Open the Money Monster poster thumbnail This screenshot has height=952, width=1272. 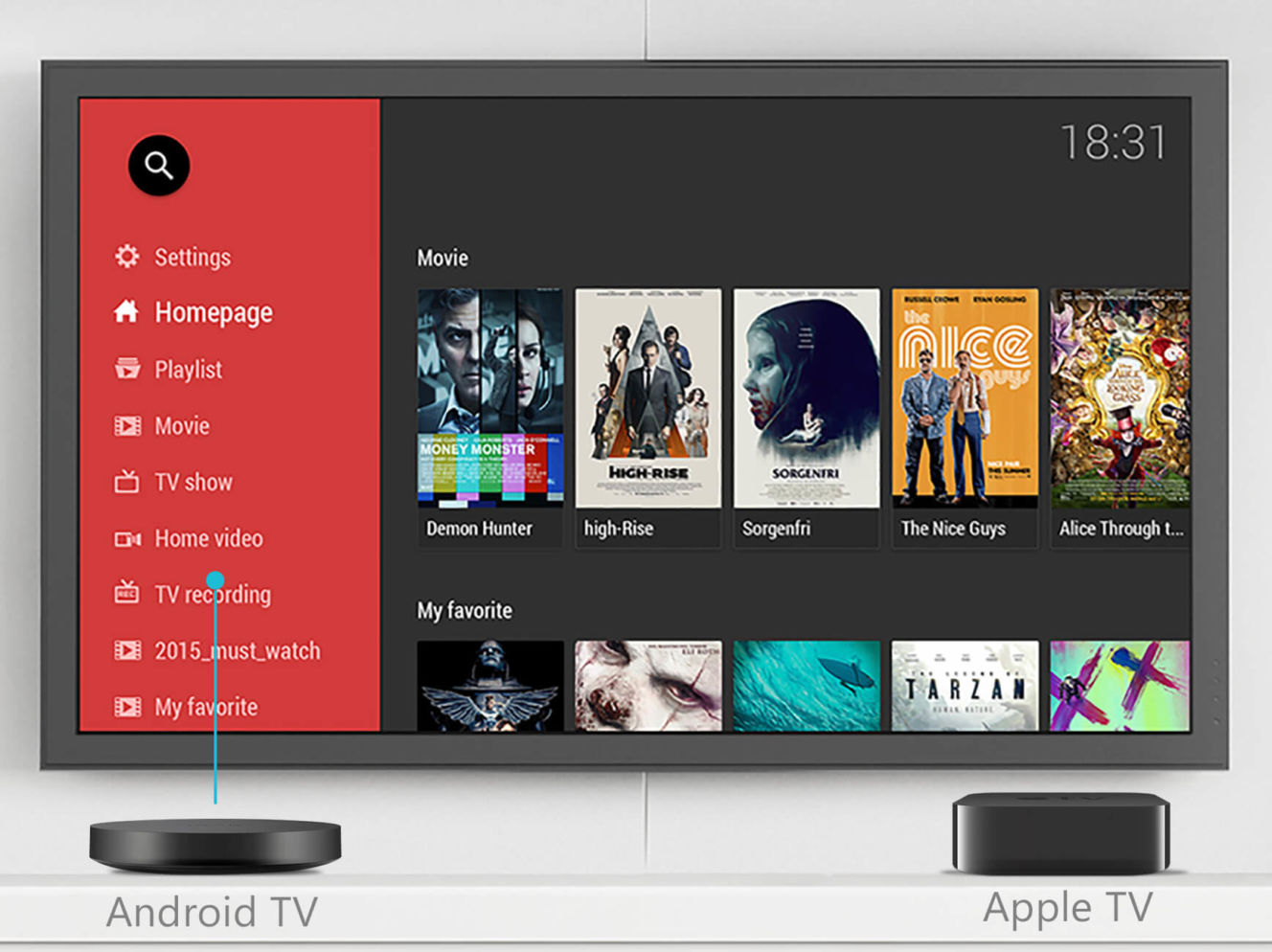(490, 397)
